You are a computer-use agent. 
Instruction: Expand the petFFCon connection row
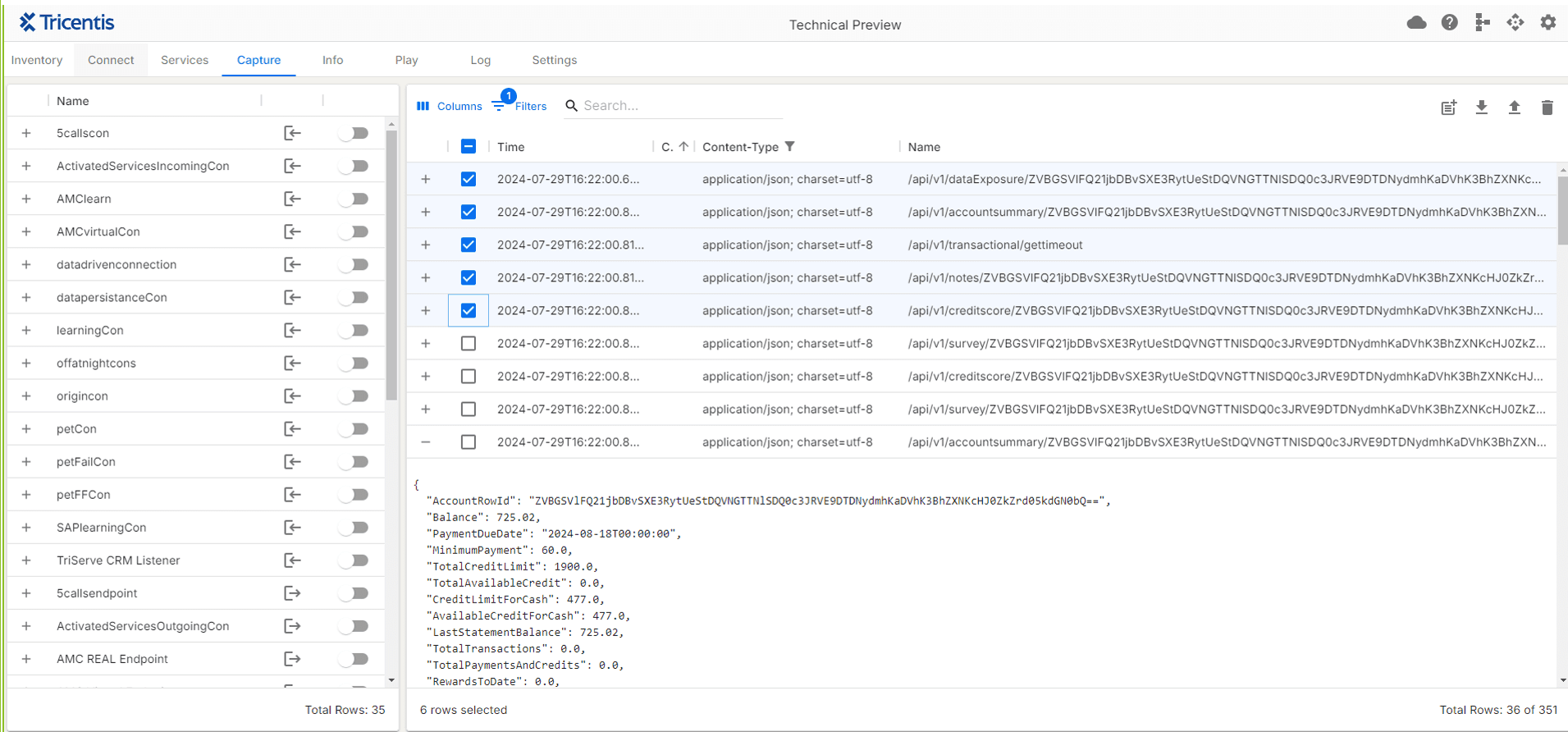[x=26, y=495]
